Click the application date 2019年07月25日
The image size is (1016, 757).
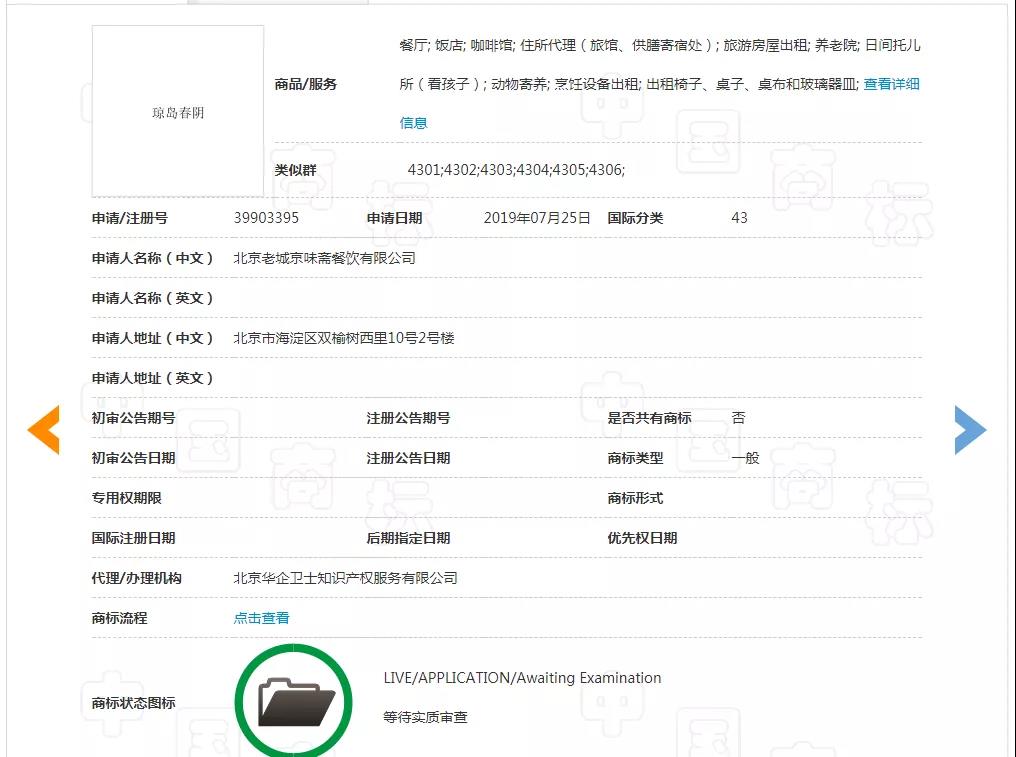tap(537, 218)
